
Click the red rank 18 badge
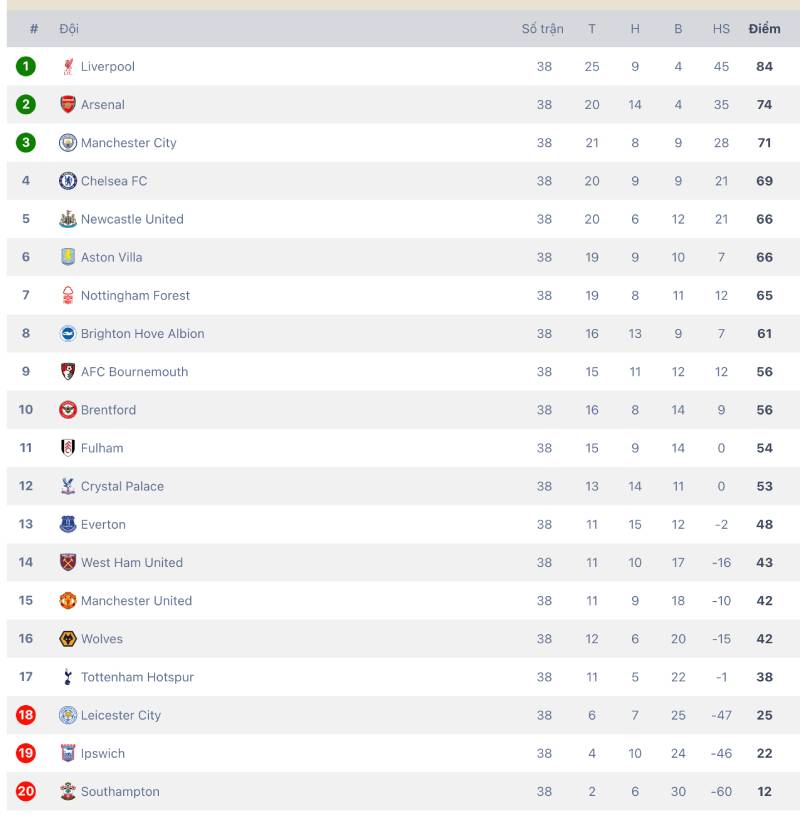point(25,715)
